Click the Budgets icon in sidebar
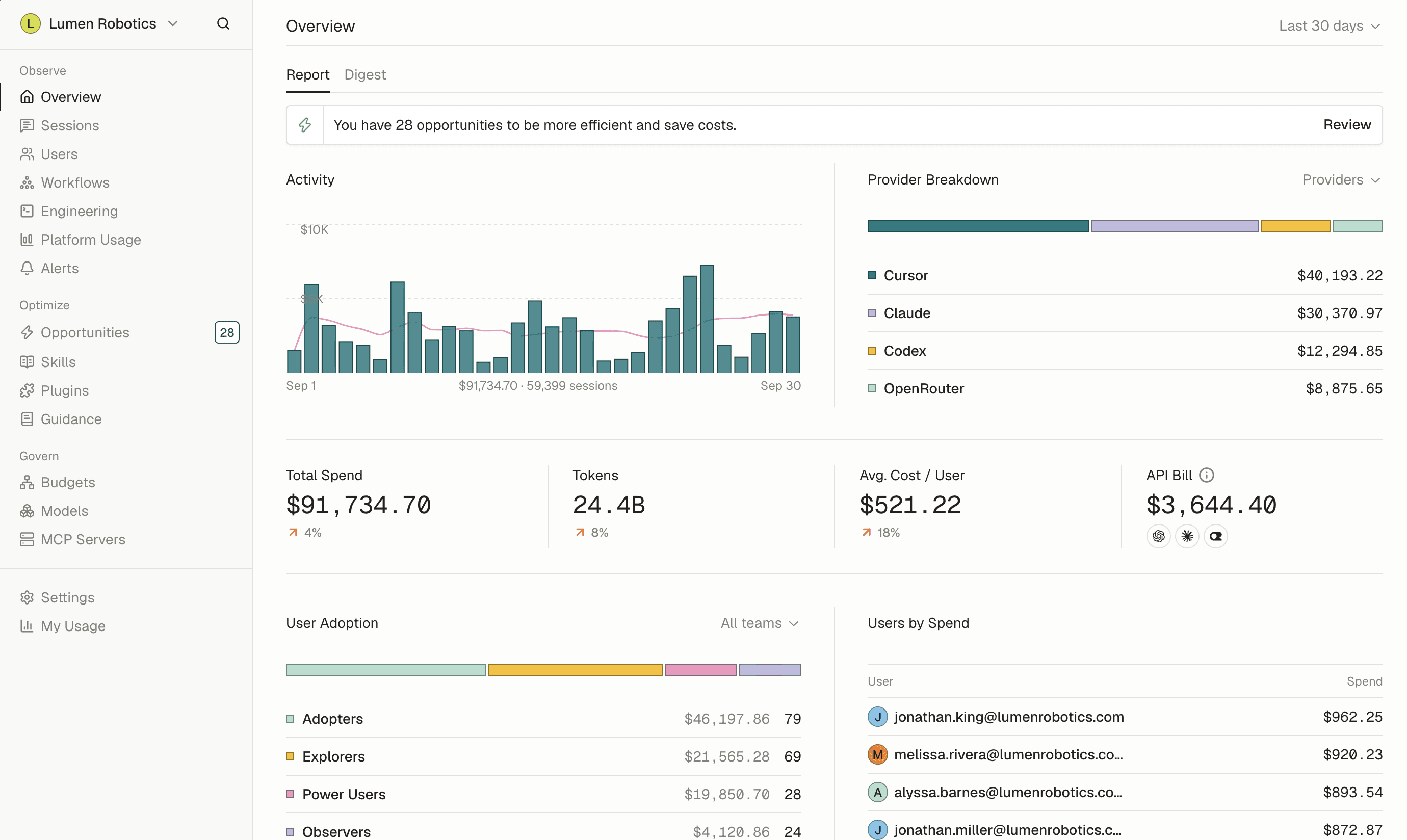Viewport: 1407px width, 840px height. [x=27, y=482]
